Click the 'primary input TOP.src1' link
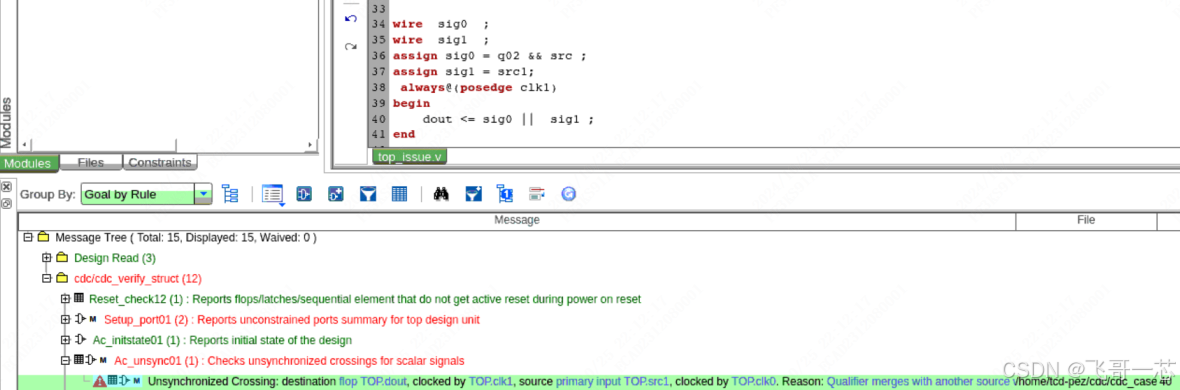Screen dimensions: 1180x390 coord(613,382)
